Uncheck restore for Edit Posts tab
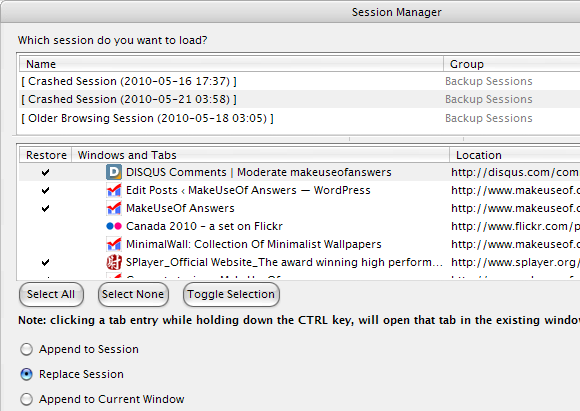This screenshot has height=411, width=580. tap(45, 191)
